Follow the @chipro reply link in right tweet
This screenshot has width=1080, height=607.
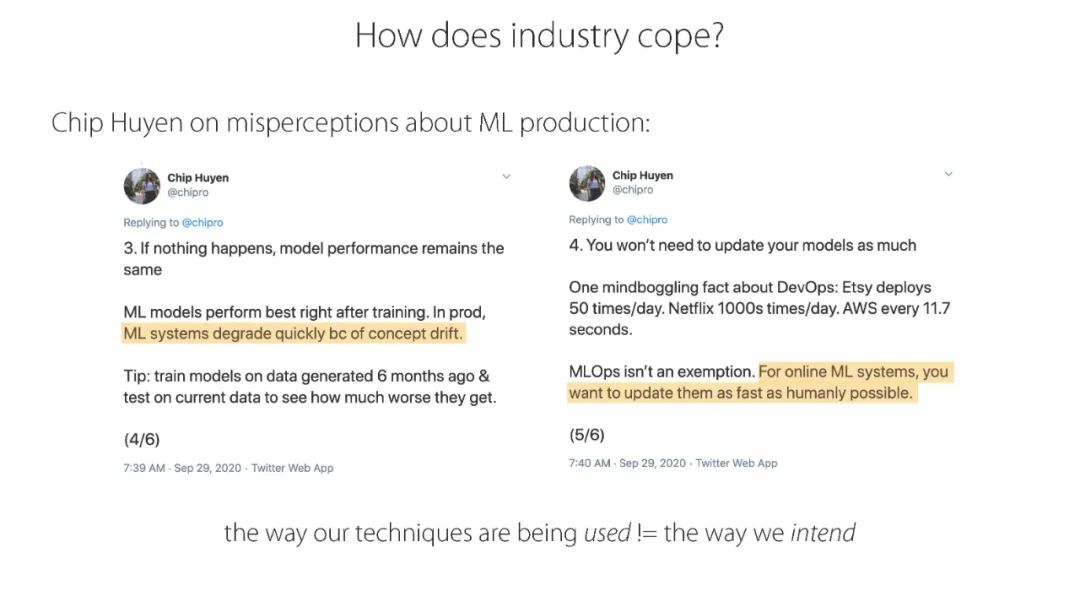pos(647,220)
